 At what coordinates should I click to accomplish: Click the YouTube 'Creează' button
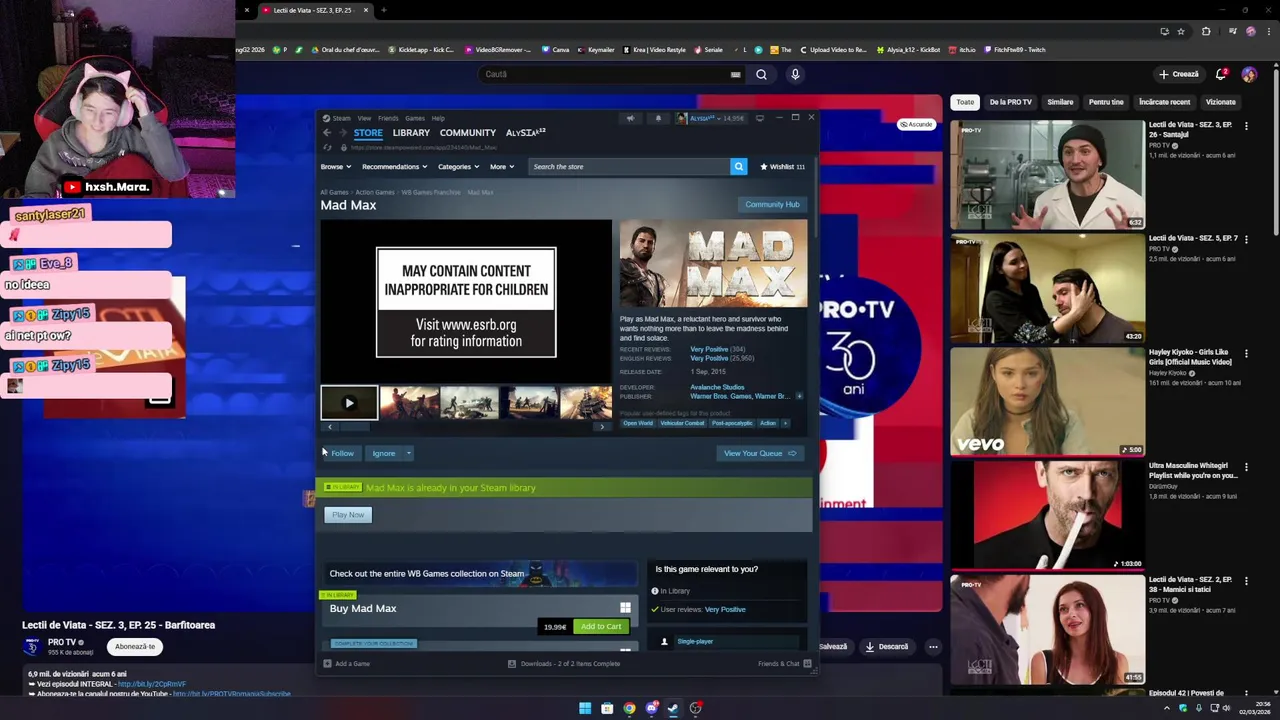(1179, 74)
